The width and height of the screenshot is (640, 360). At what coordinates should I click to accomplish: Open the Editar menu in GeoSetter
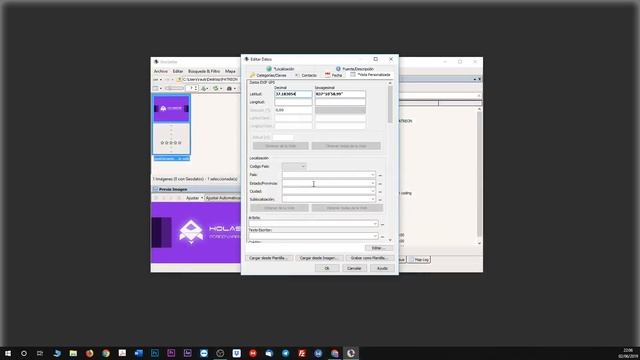click(x=178, y=71)
